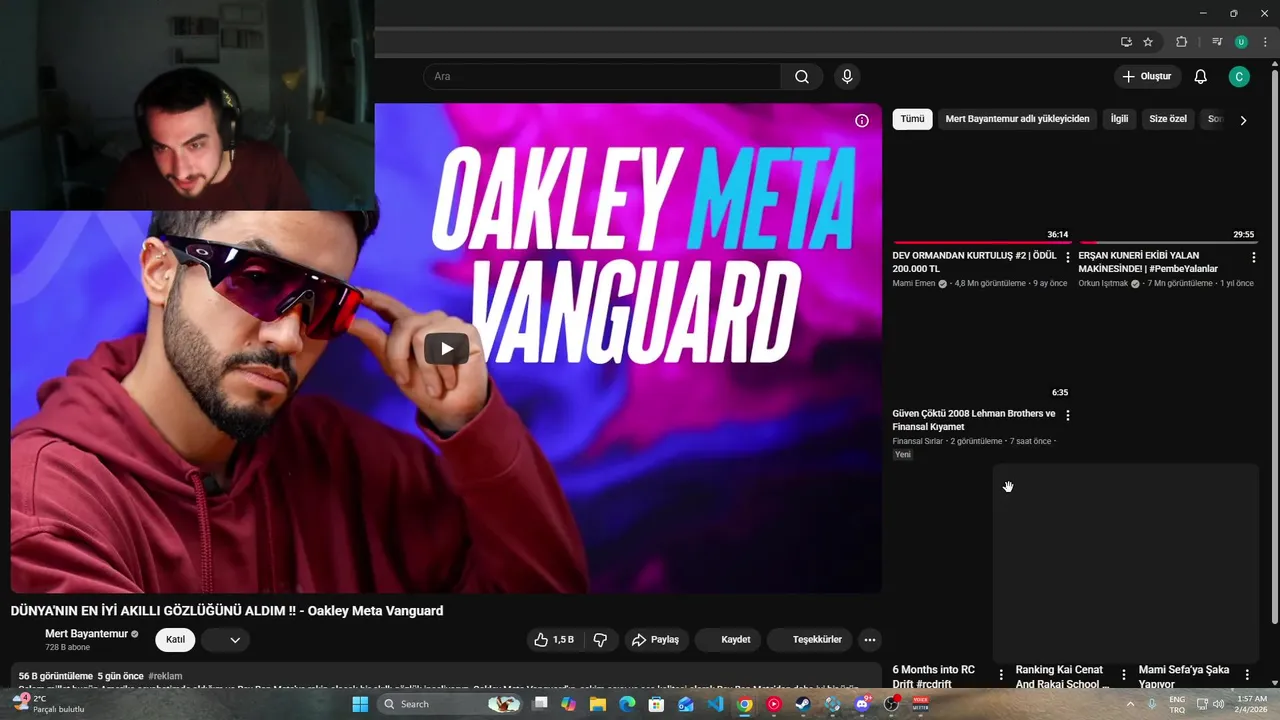
Task: Open the Windows Start menu
Action: pyautogui.click(x=360, y=704)
